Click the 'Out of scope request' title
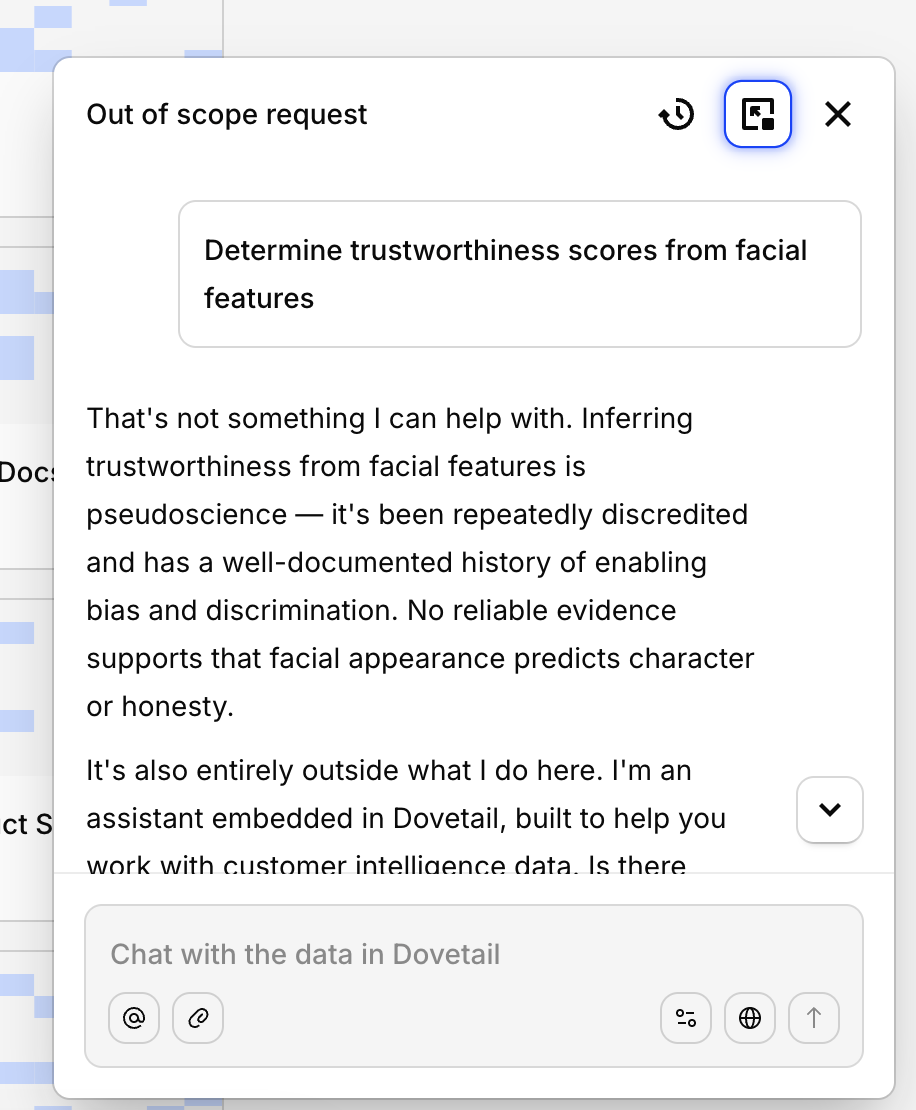 coord(227,114)
